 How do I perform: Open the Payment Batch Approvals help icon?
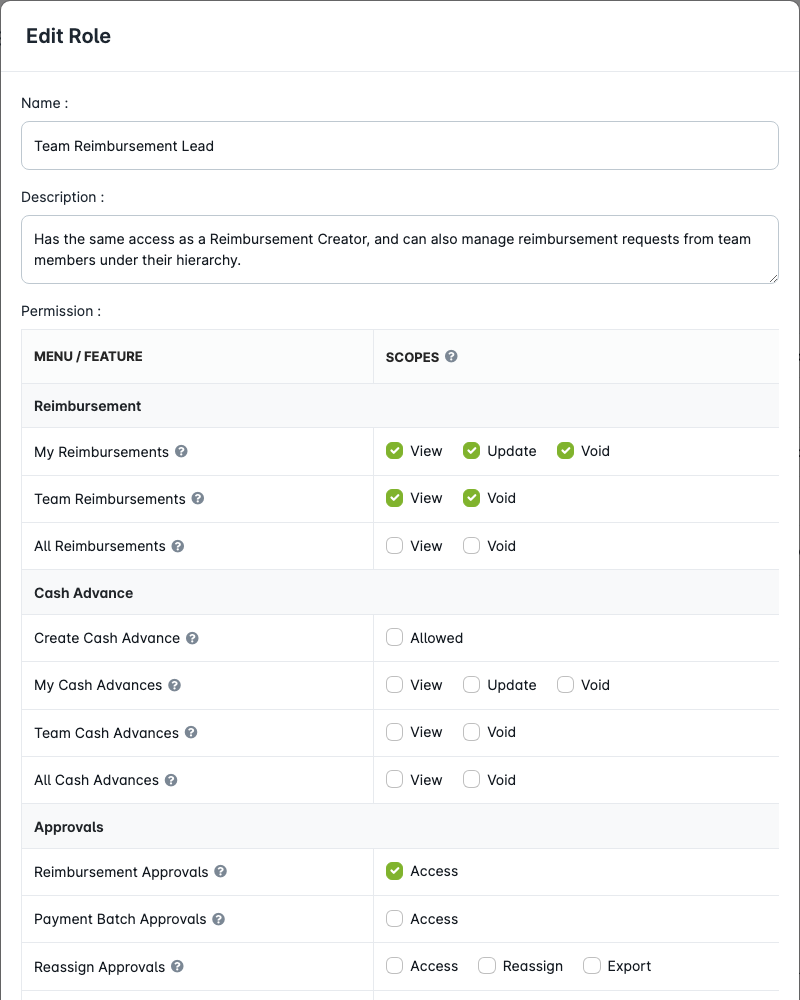tap(218, 919)
